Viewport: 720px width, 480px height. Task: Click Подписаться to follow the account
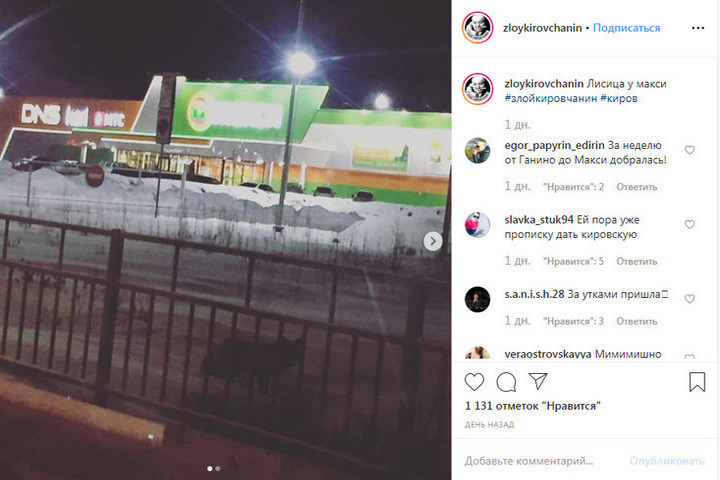(x=626, y=28)
